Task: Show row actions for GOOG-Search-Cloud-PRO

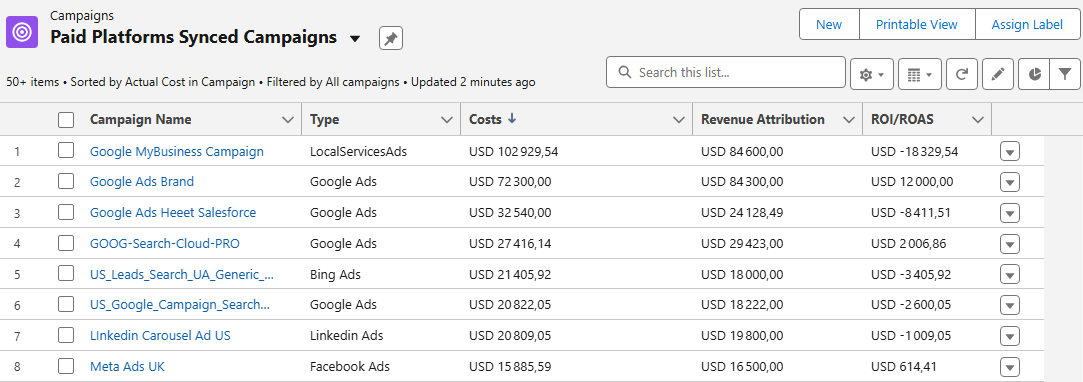Action: (1010, 244)
